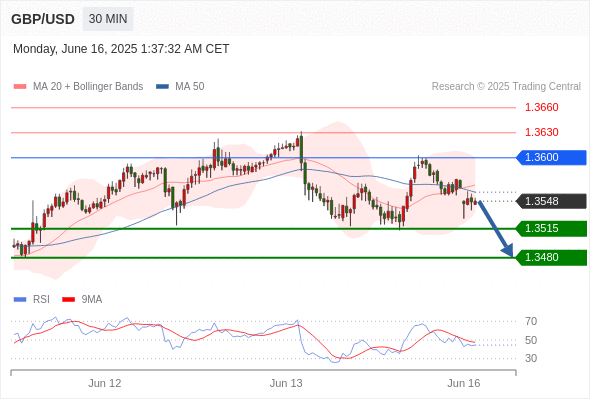Click the 1.3660 resistance label

pyautogui.click(x=541, y=107)
